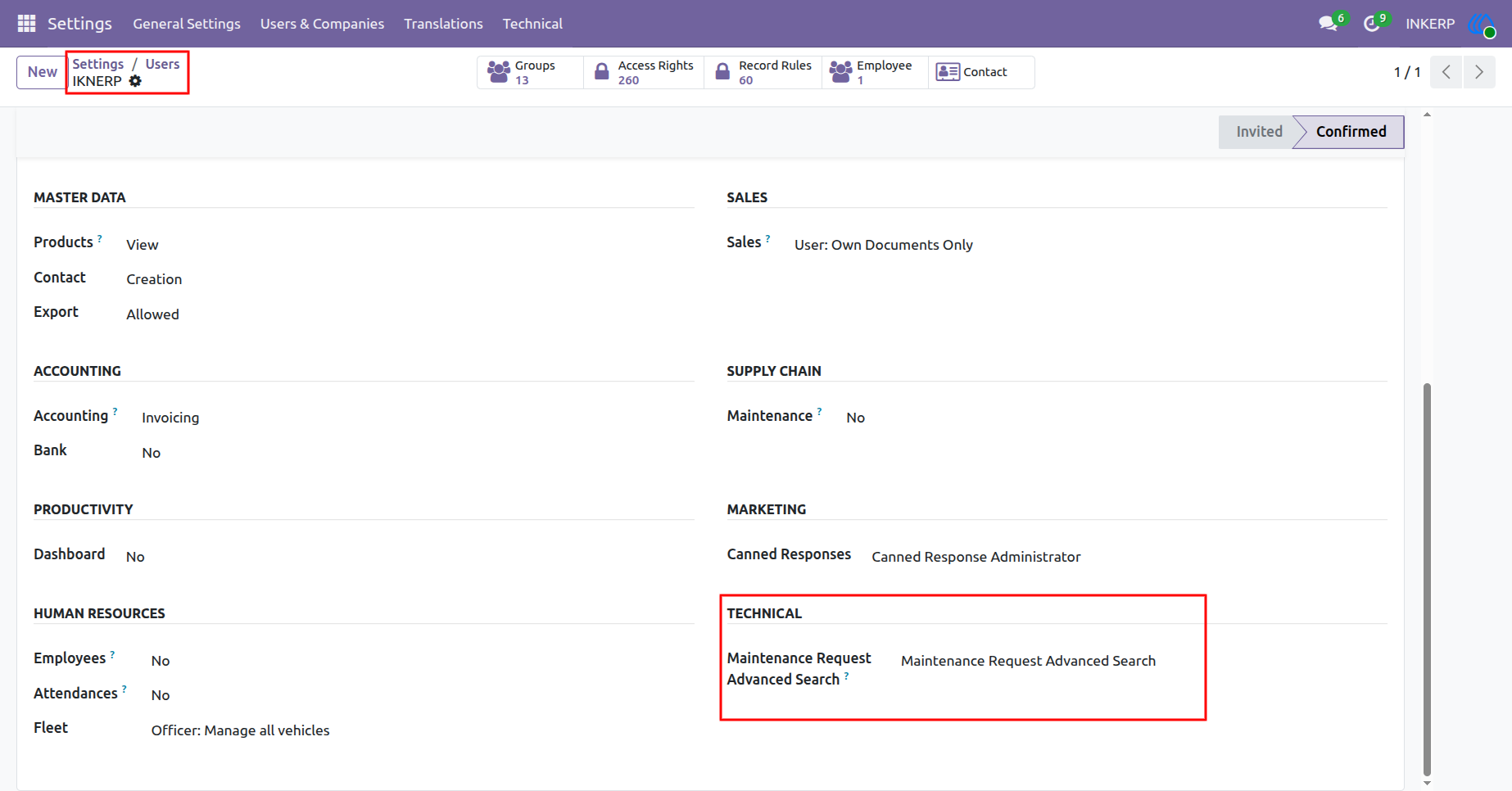Show help tooltip for Attendances

(124, 689)
